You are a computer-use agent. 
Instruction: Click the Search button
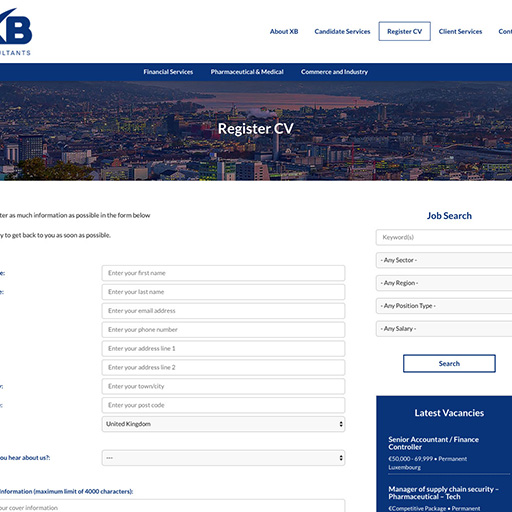pos(449,363)
